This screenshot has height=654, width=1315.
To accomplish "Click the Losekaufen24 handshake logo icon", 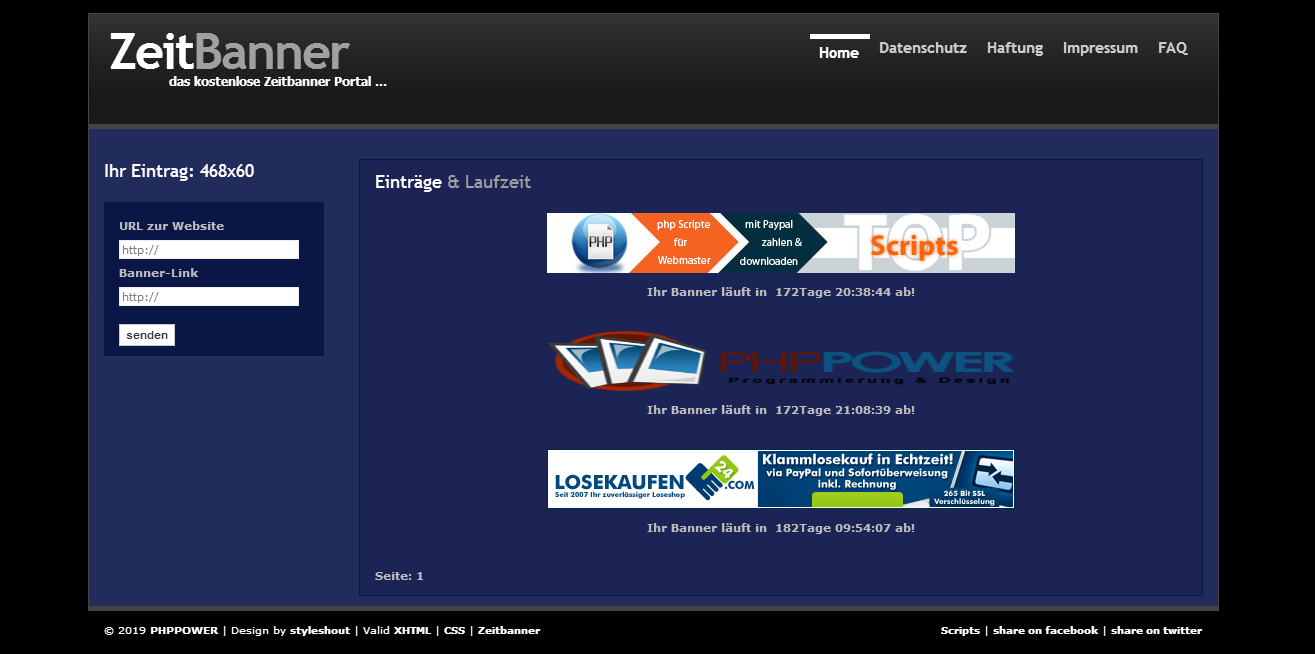I will 716,477.
